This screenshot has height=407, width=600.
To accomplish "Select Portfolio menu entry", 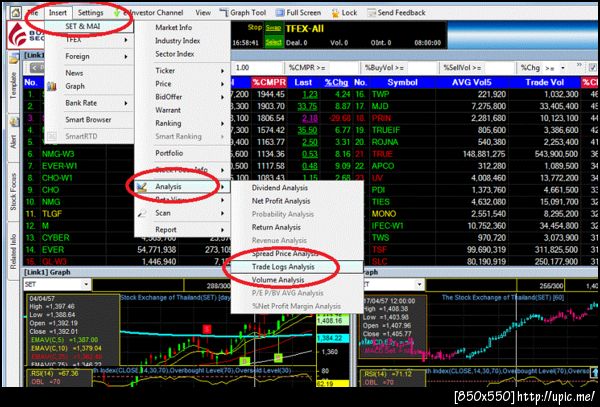I will coord(169,153).
